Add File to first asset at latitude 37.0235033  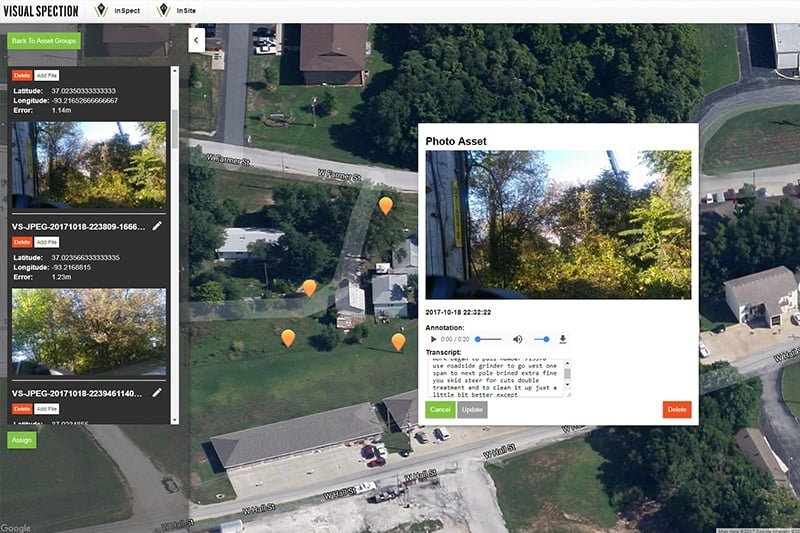47,75
